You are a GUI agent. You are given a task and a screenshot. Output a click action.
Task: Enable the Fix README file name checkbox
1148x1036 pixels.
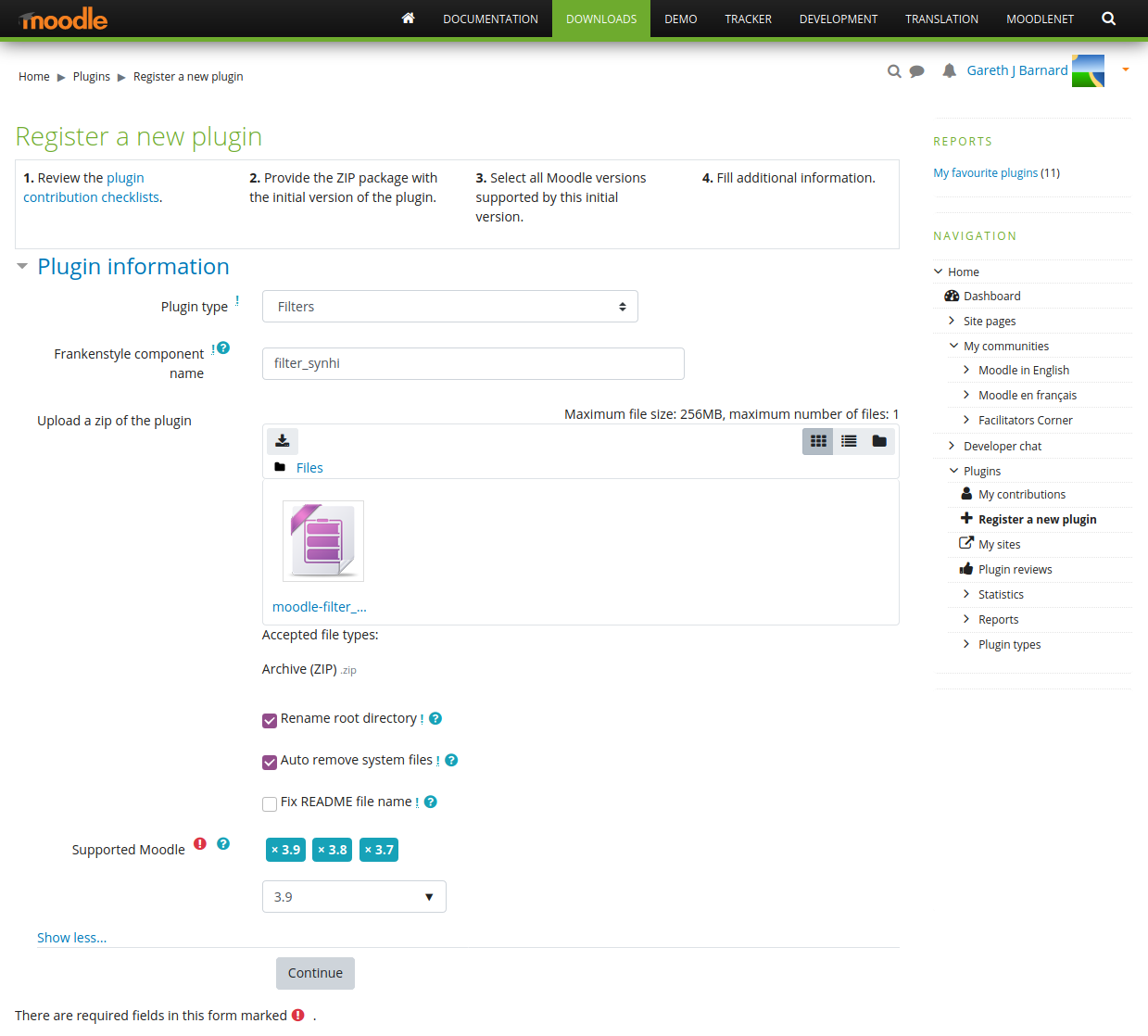click(x=270, y=804)
